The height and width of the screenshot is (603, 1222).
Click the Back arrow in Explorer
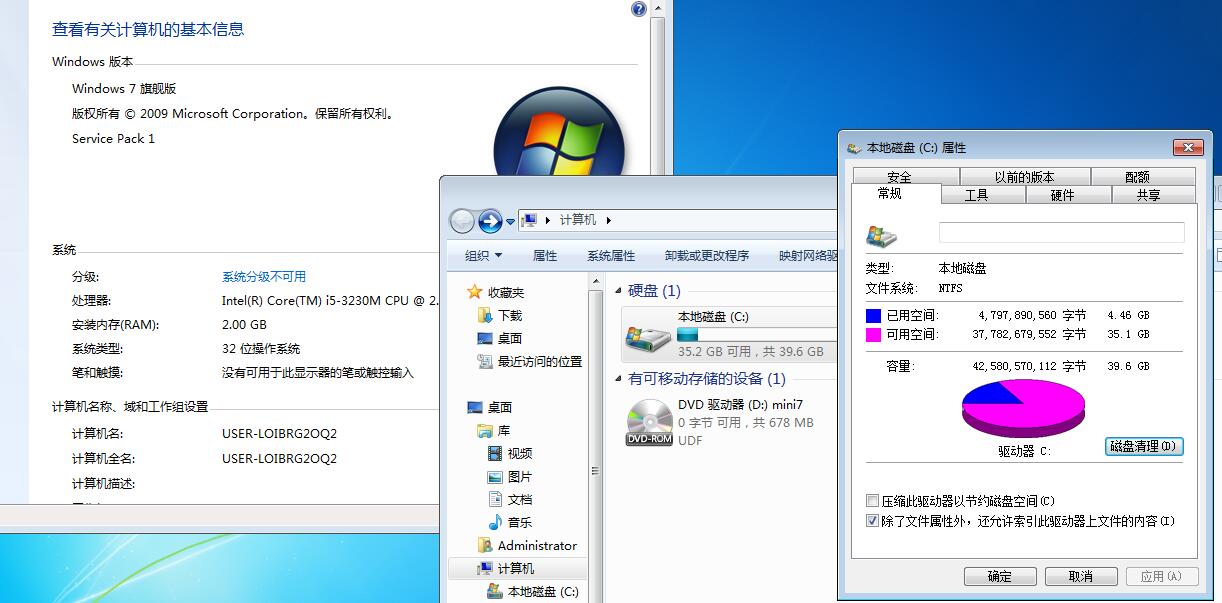(x=462, y=220)
